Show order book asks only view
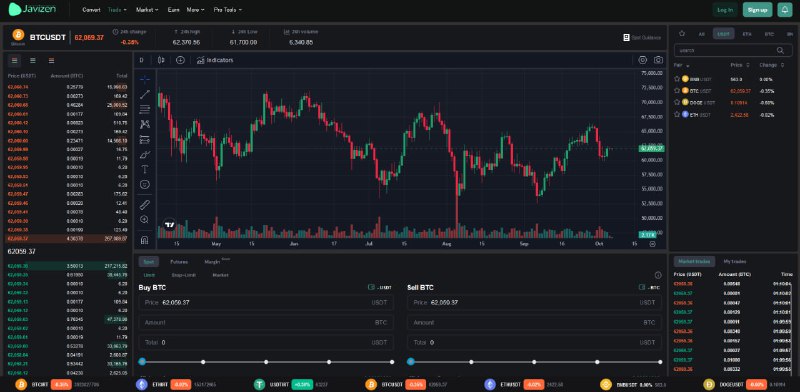 (x=52, y=60)
